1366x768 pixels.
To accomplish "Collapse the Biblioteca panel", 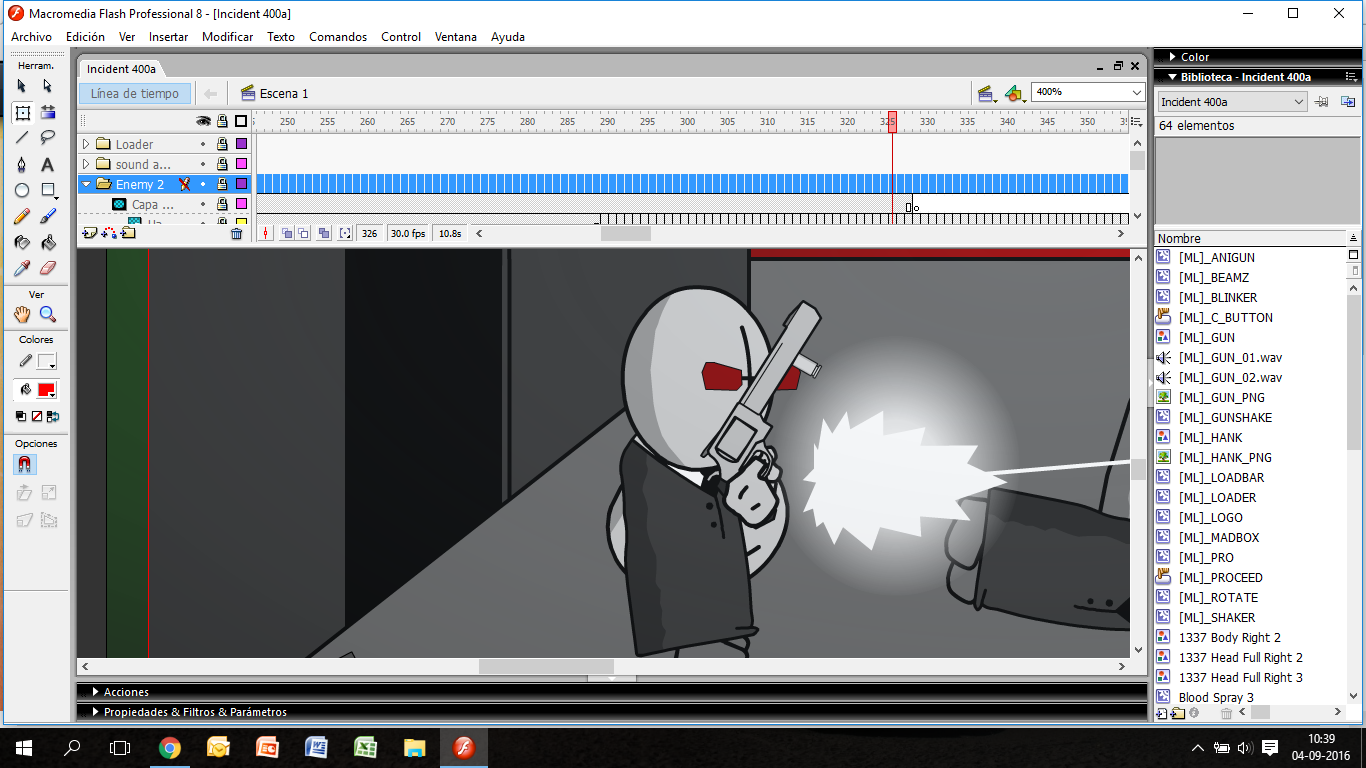I will tap(1173, 77).
